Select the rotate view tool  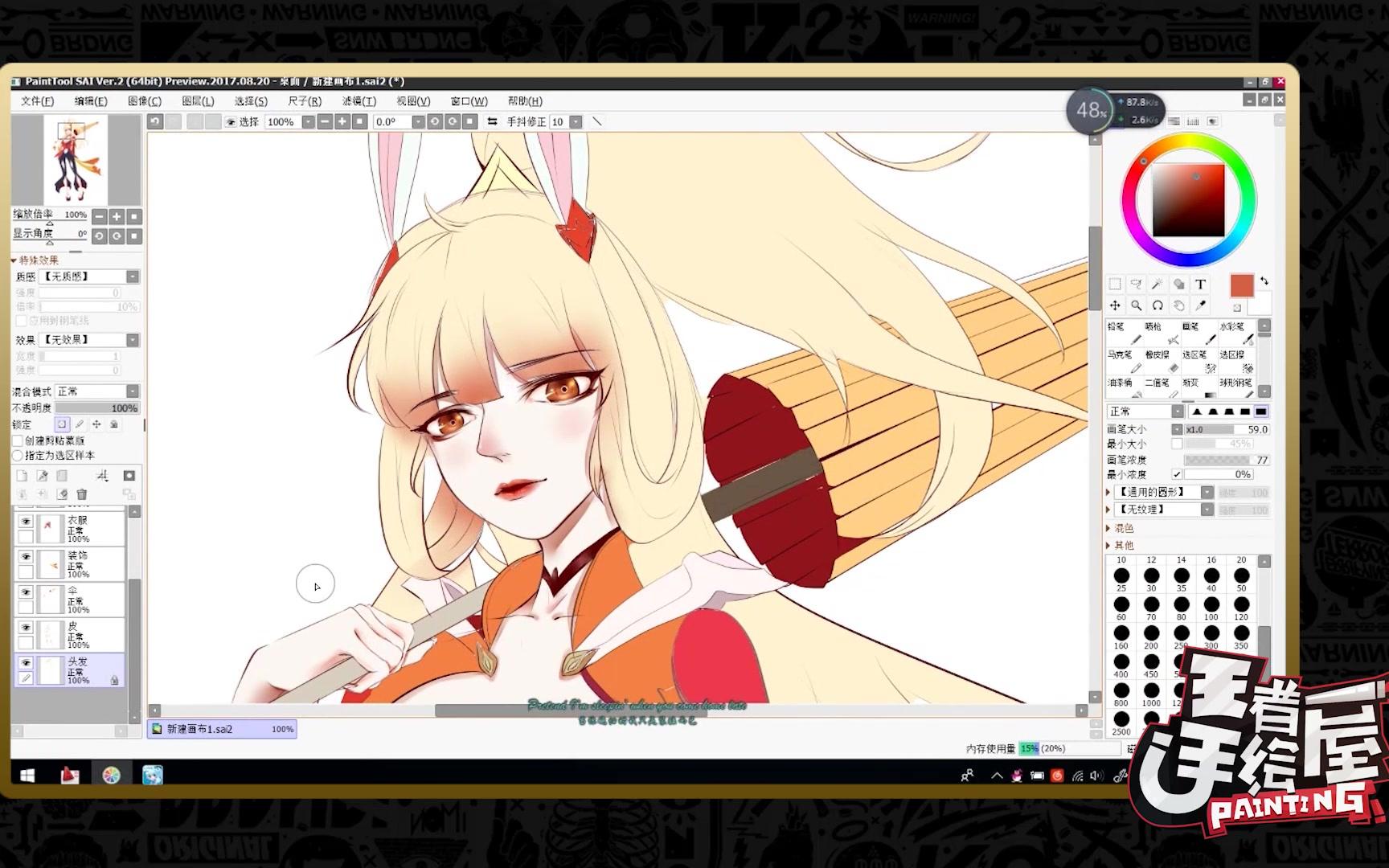(1157, 305)
